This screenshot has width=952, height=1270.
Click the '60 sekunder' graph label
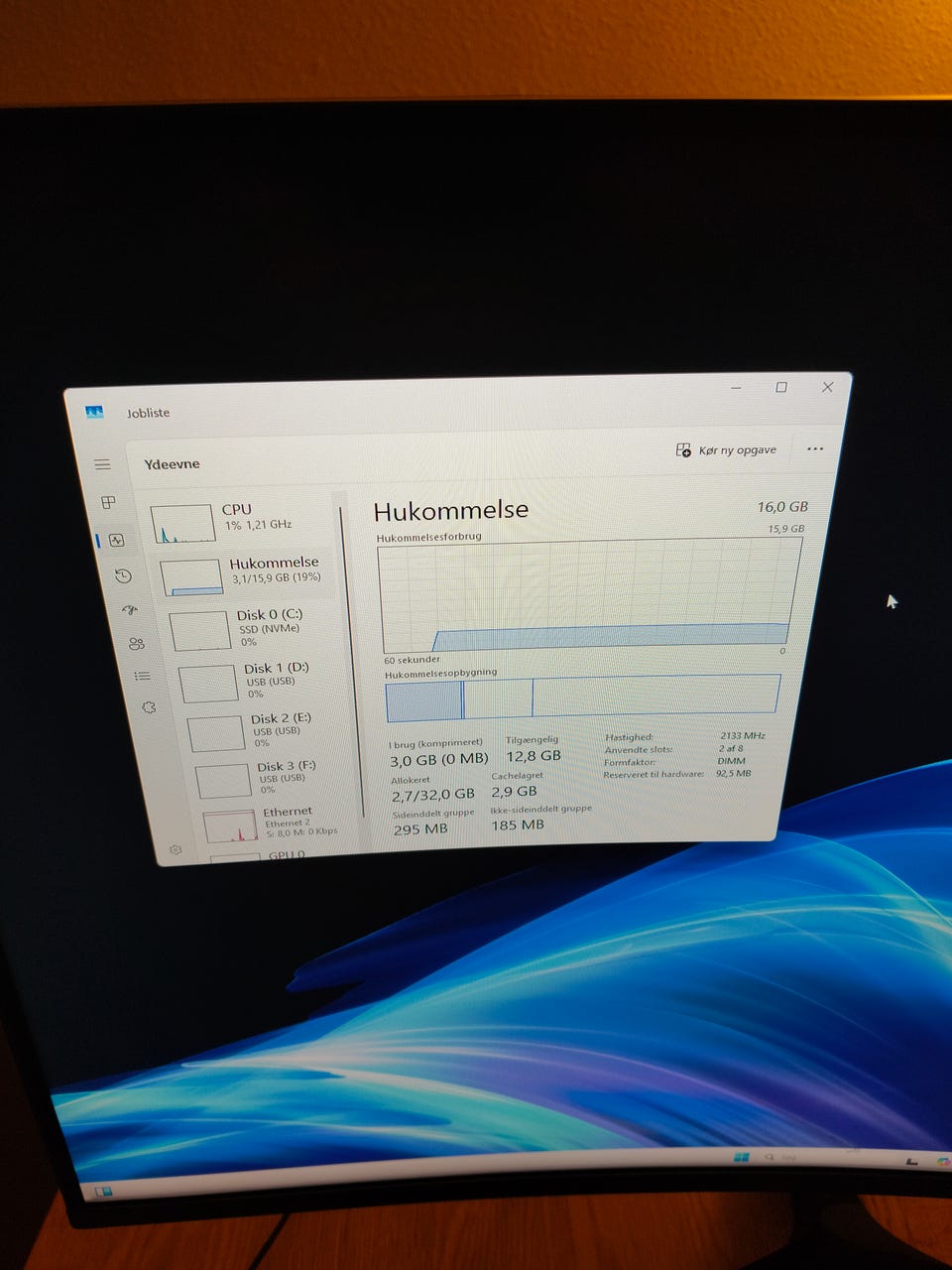click(412, 660)
